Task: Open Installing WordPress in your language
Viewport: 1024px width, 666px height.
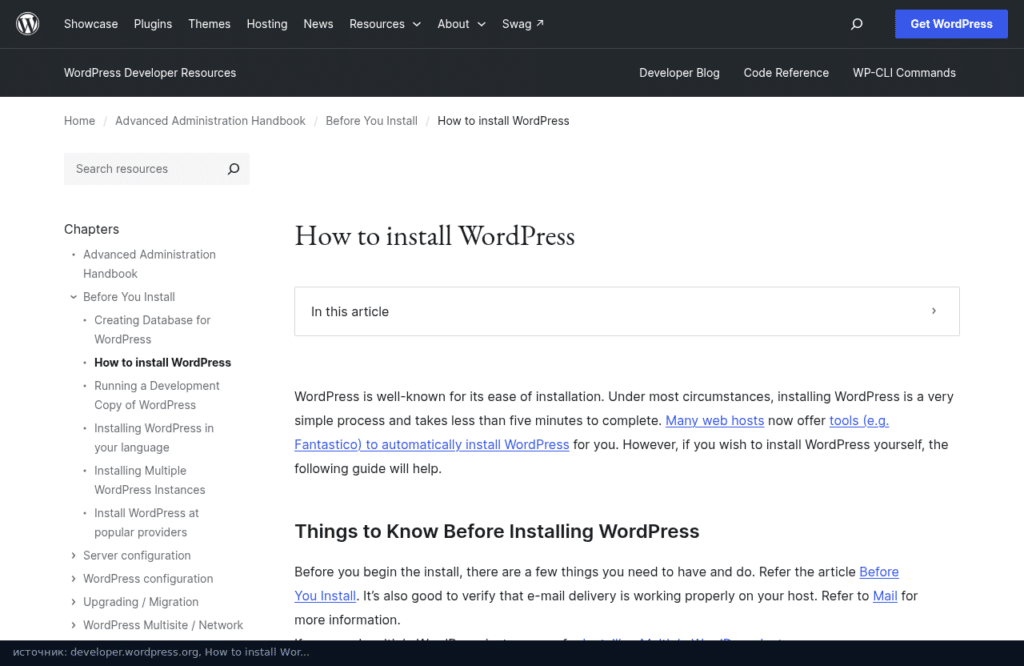Action: [153, 437]
